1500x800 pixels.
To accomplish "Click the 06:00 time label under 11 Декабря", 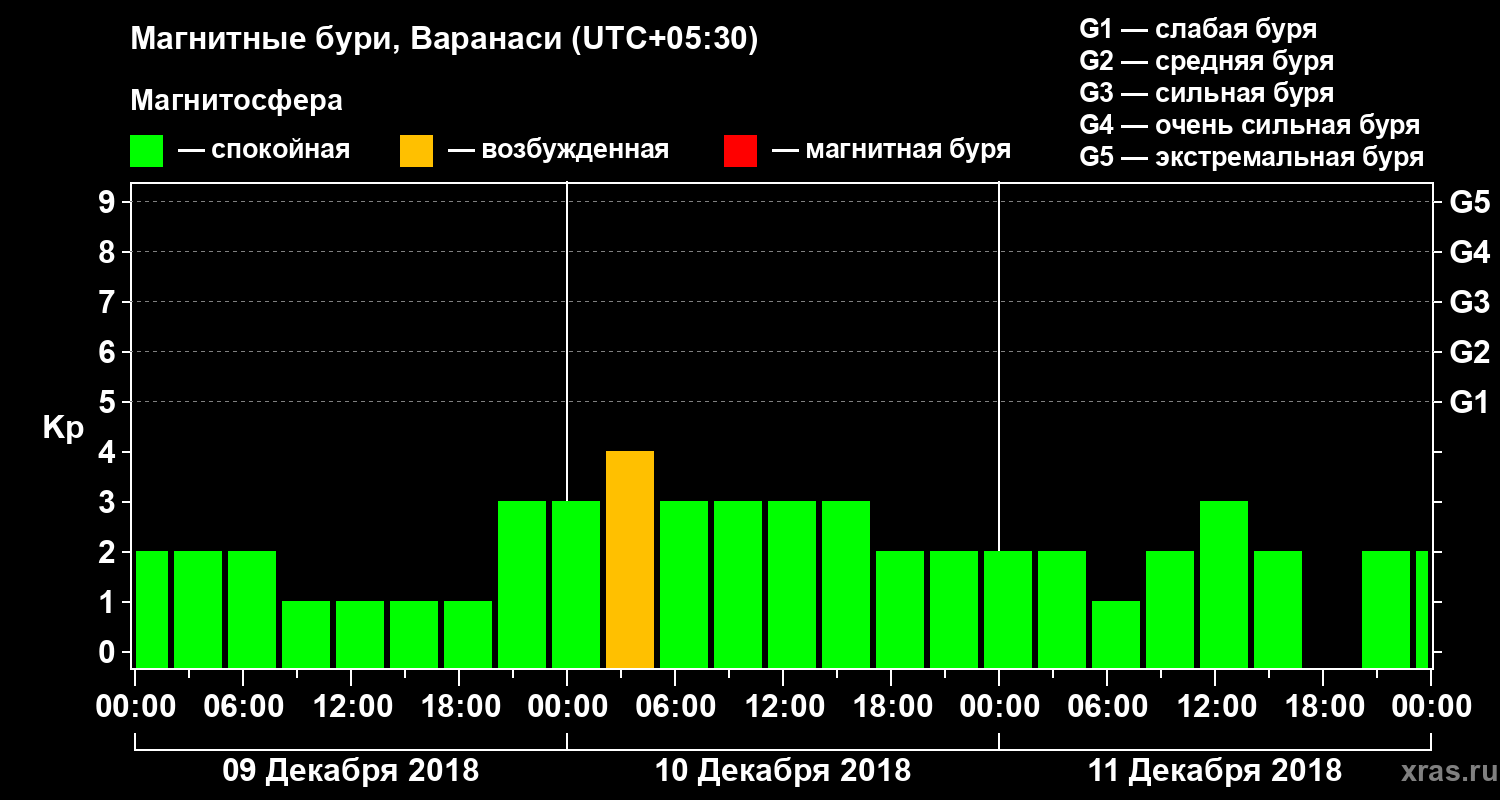I will (1107, 707).
